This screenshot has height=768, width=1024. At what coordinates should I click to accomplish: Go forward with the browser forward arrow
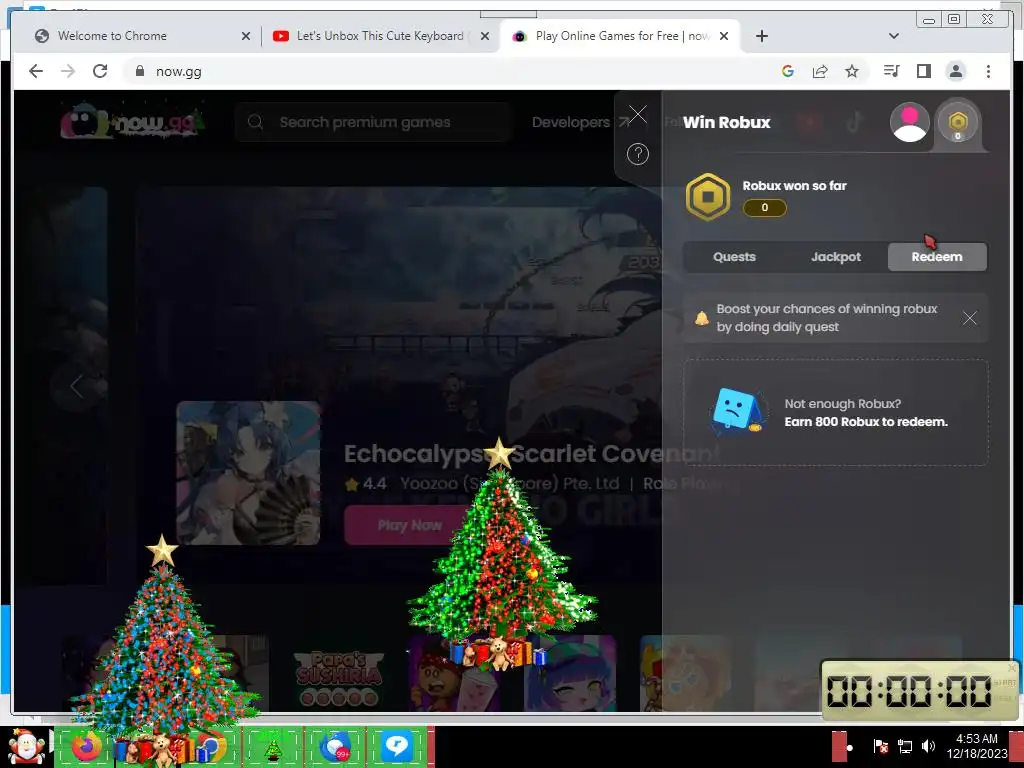click(x=68, y=71)
